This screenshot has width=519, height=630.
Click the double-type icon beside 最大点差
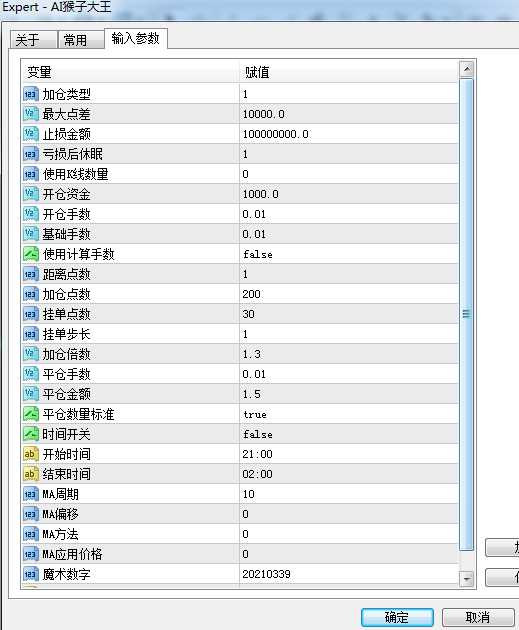click(x=31, y=114)
